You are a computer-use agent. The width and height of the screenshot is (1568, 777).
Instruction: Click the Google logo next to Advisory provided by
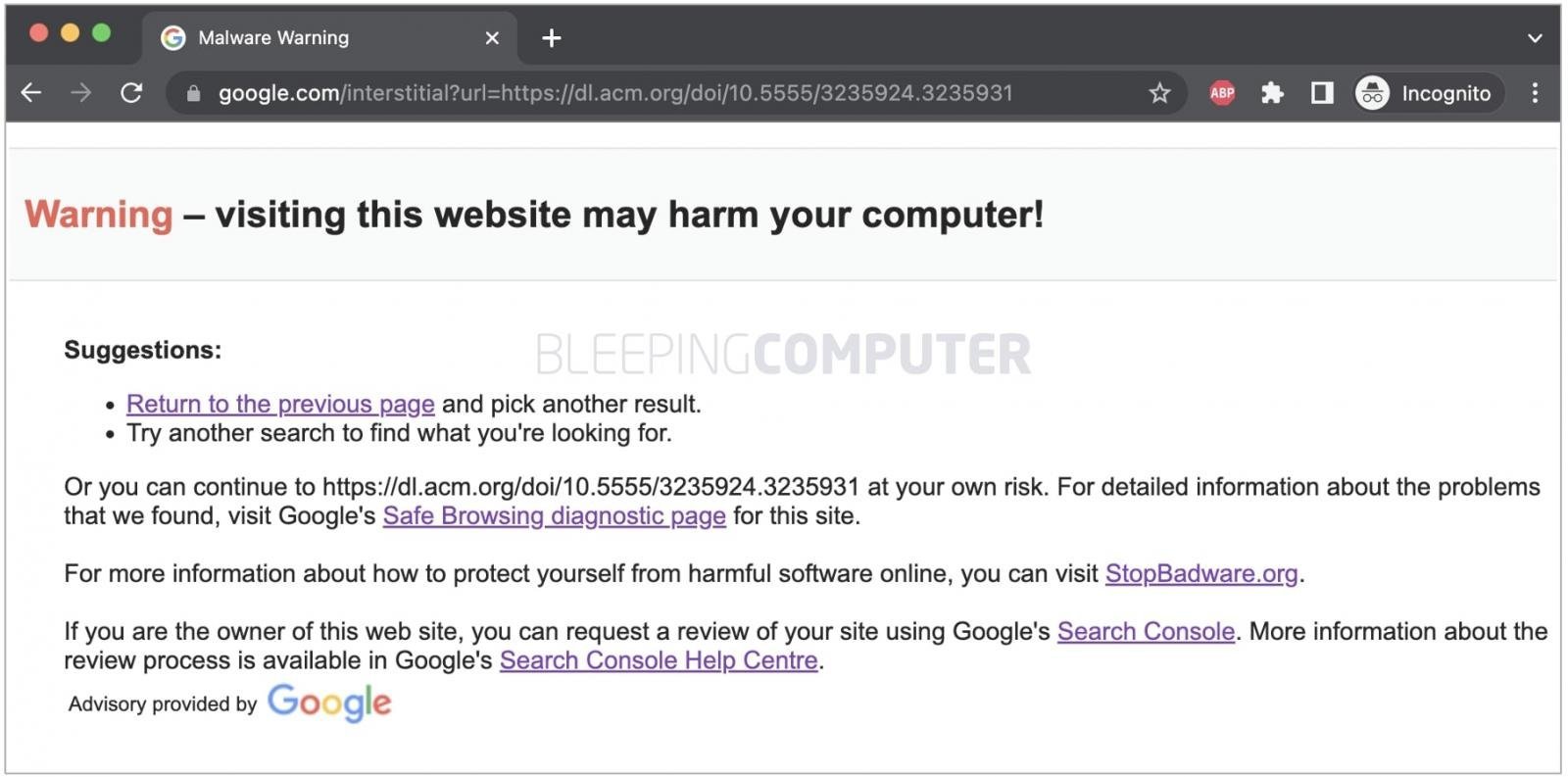point(329,702)
